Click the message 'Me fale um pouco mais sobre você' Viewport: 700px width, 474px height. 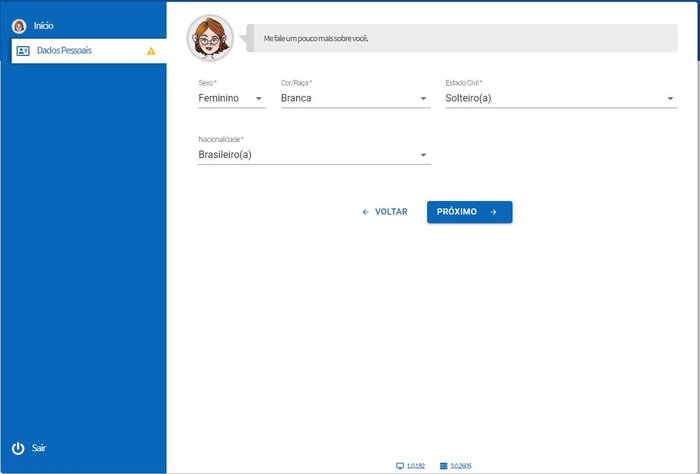[316, 38]
